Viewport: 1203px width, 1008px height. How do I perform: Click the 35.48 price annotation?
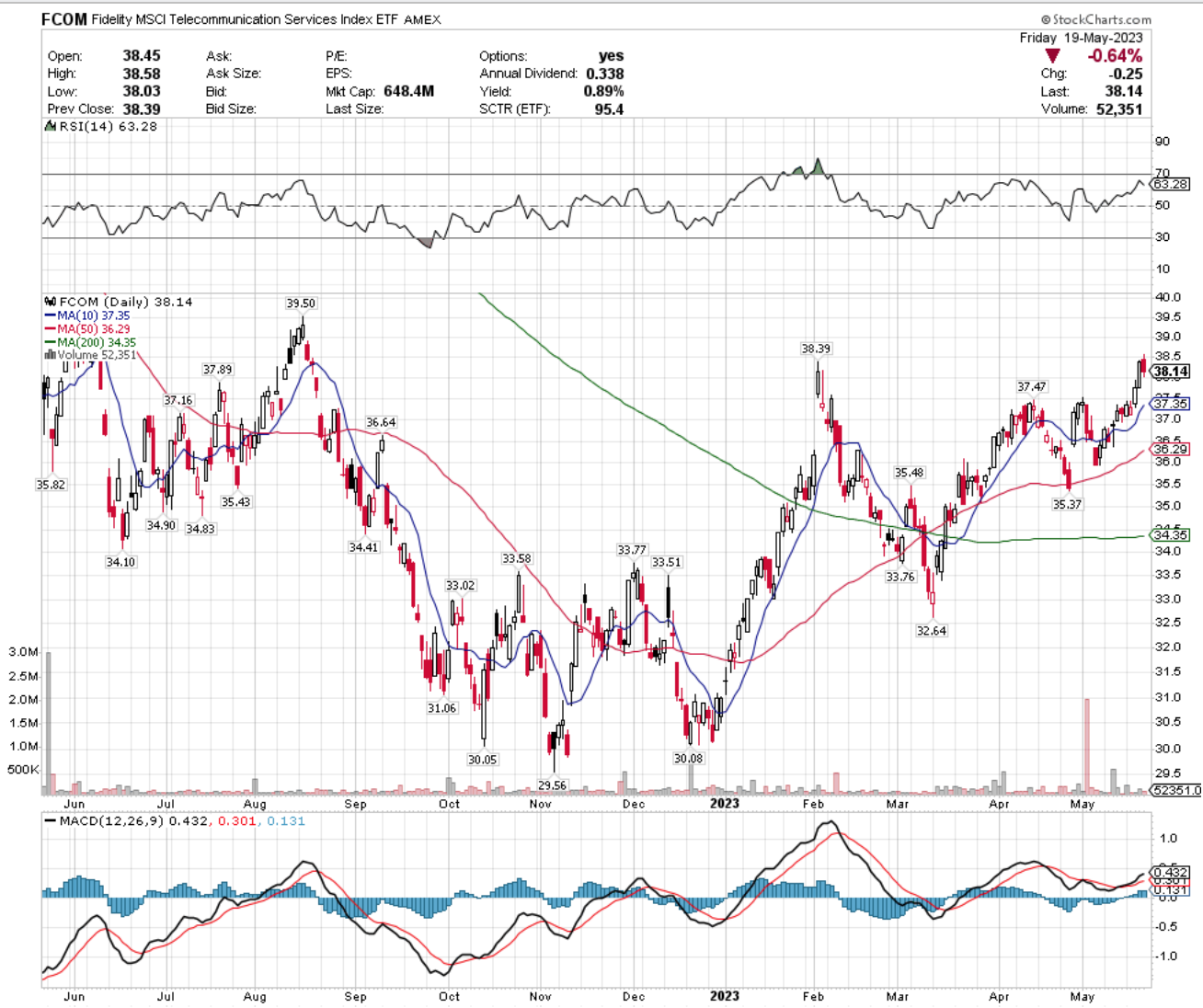coord(910,473)
